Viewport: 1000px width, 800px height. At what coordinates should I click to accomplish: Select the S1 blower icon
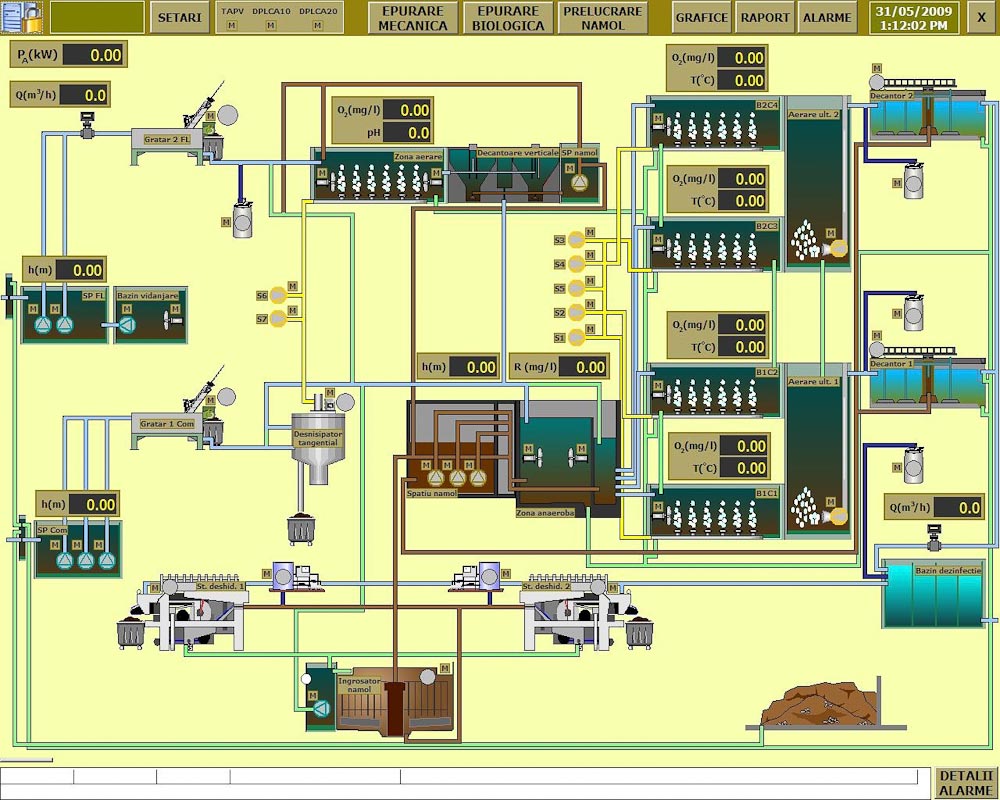575,337
